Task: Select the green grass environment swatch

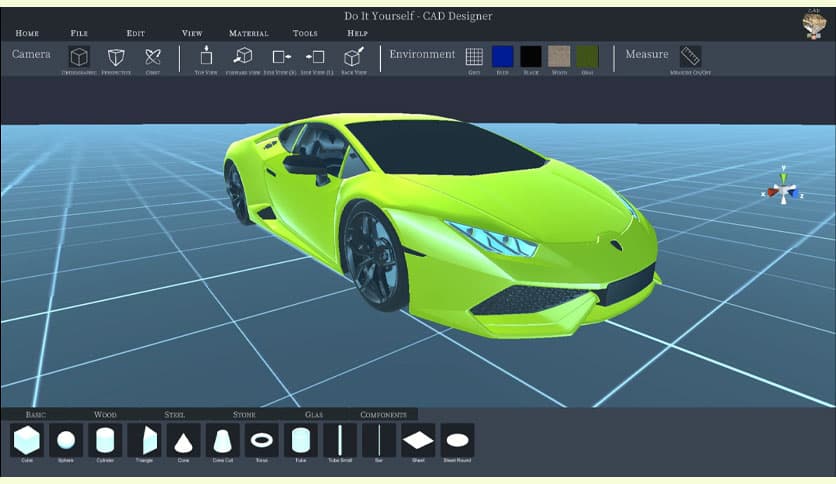Action: 588,57
